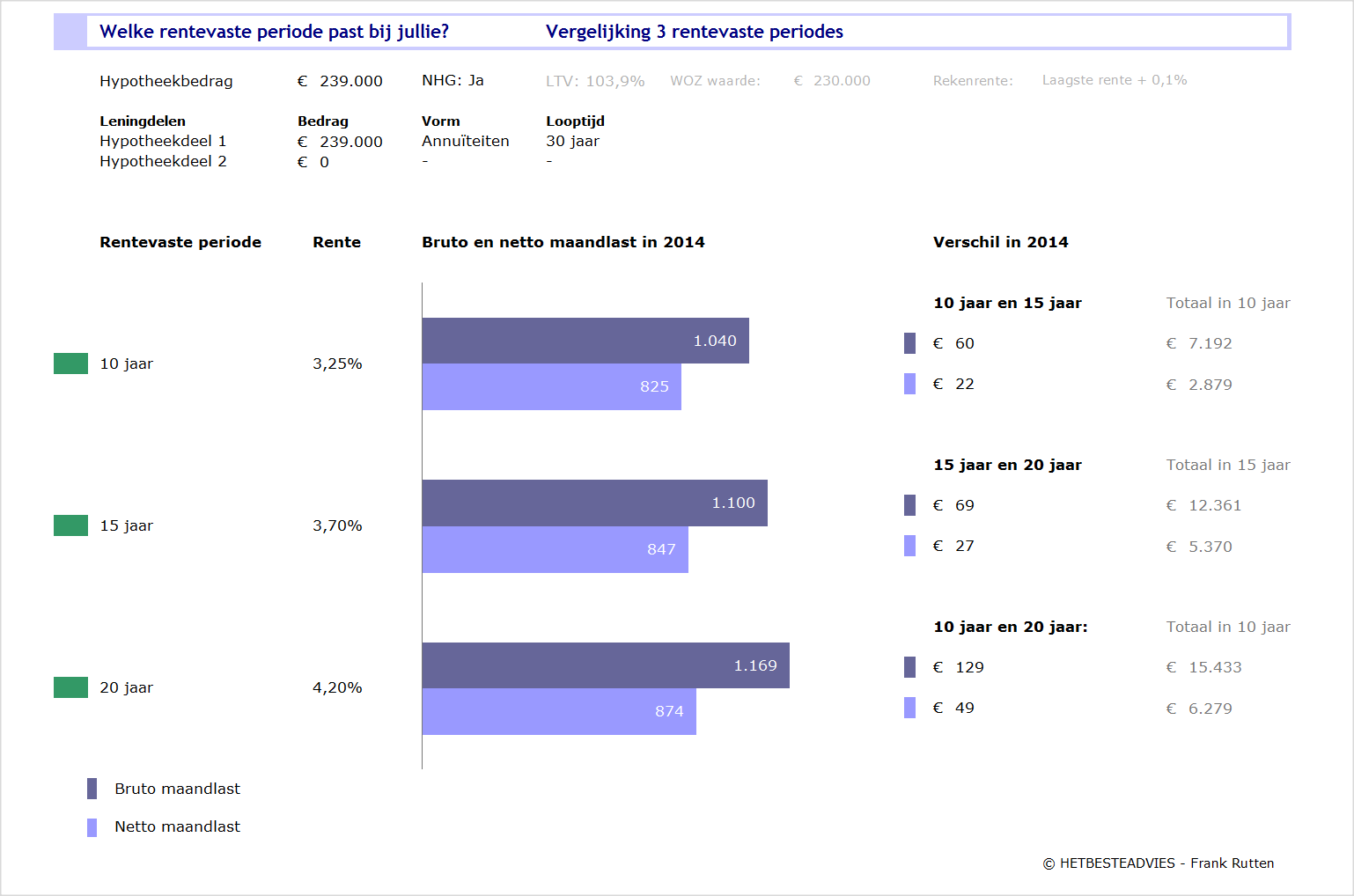The image size is (1354, 896).
Task: Select the 825 netto bar for 10 jaar
Action: [x=551, y=386]
